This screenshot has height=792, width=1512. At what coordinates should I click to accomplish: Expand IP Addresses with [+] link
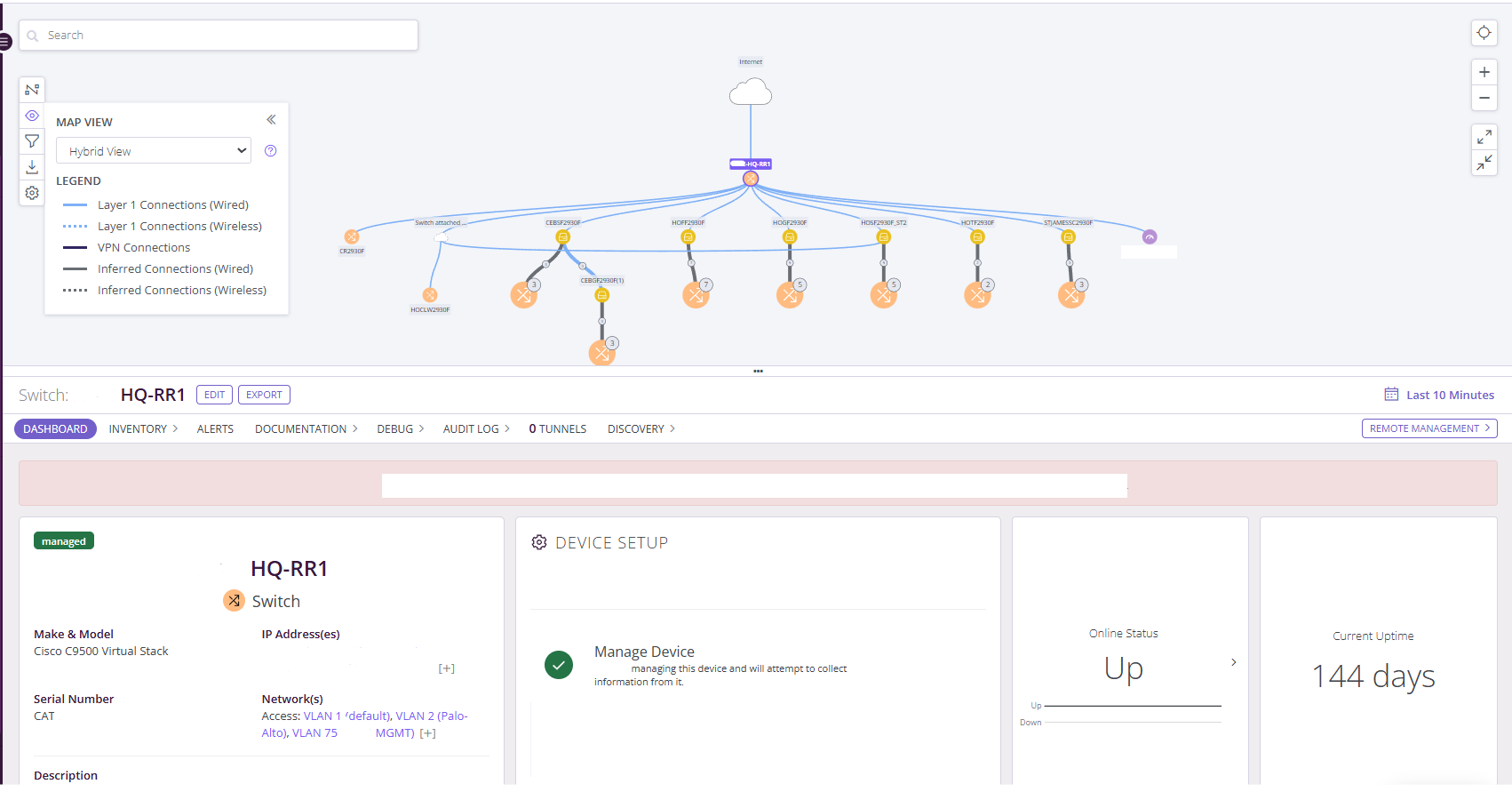(446, 668)
